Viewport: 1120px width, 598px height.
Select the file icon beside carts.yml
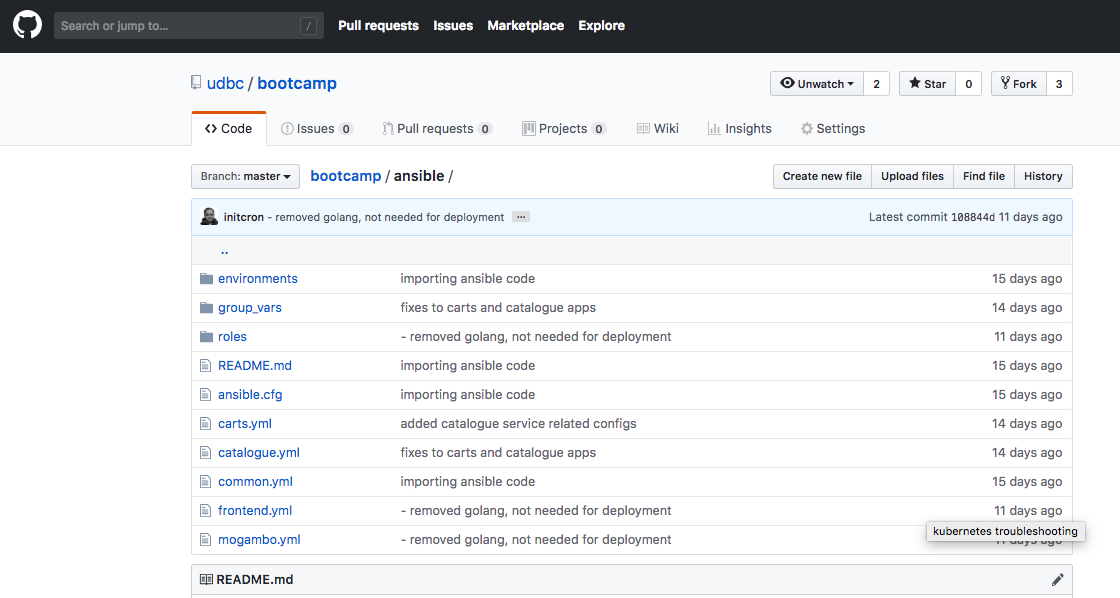[206, 424]
